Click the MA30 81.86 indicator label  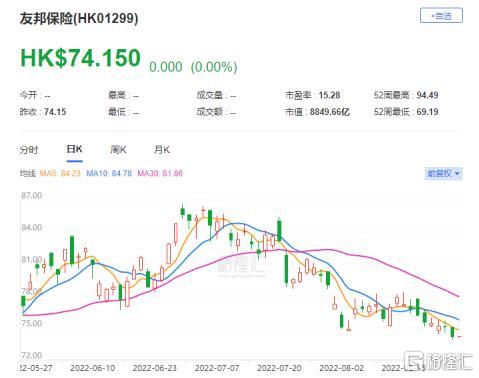[x=160, y=173]
